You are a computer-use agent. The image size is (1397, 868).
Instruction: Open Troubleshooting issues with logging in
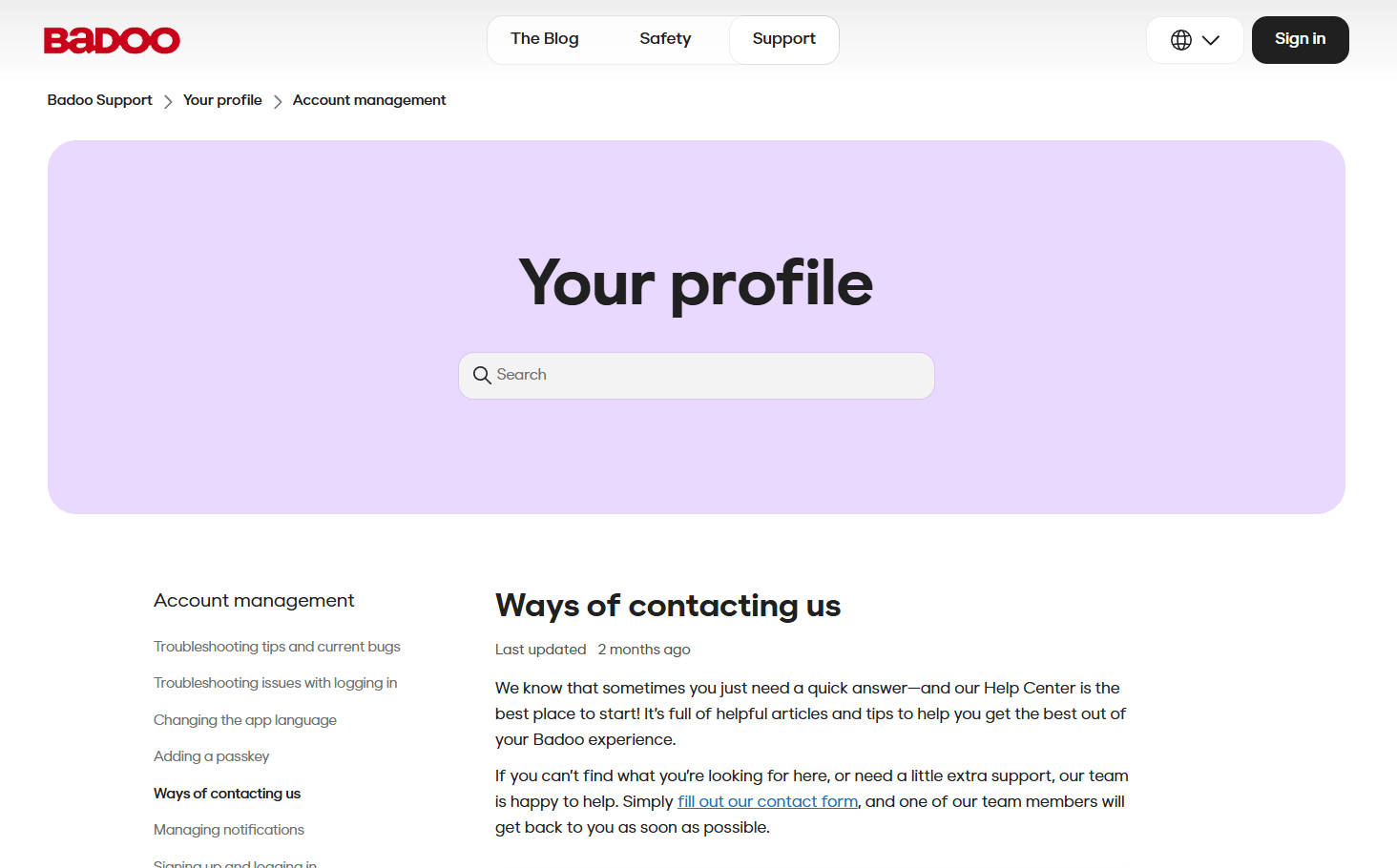(275, 683)
